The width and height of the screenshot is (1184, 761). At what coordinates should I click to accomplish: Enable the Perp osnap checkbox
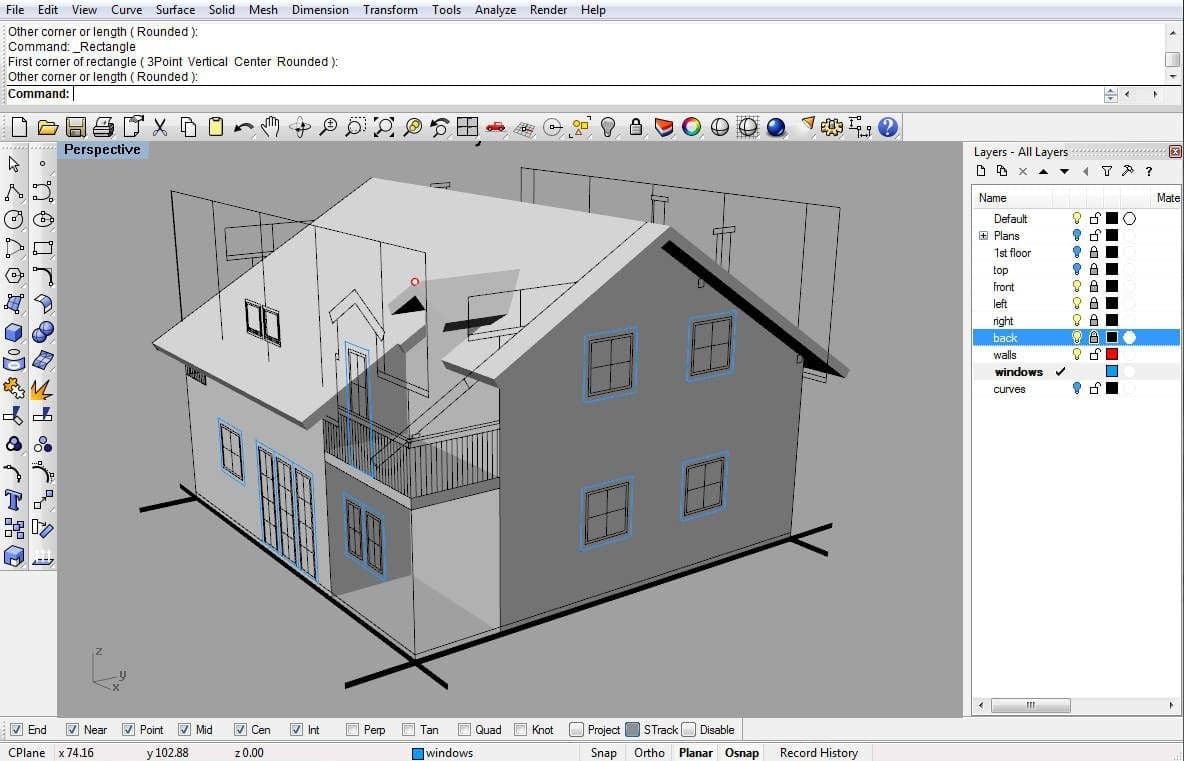352,729
